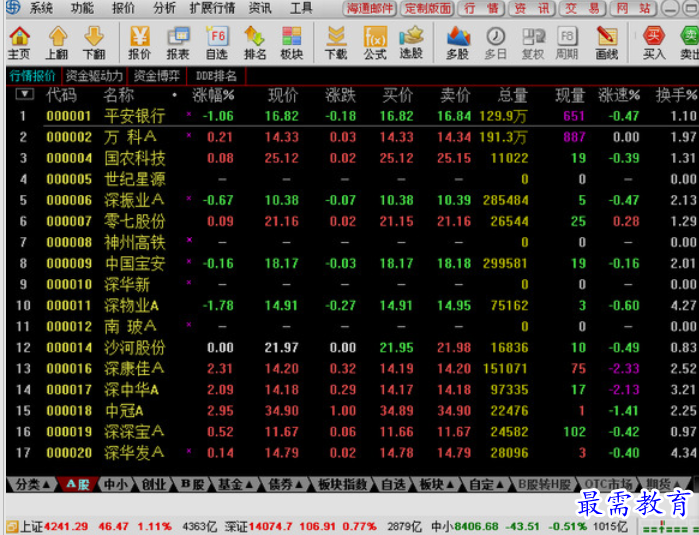
Task: Click the 上翻 page-up arrow icon
Action: (57, 43)
